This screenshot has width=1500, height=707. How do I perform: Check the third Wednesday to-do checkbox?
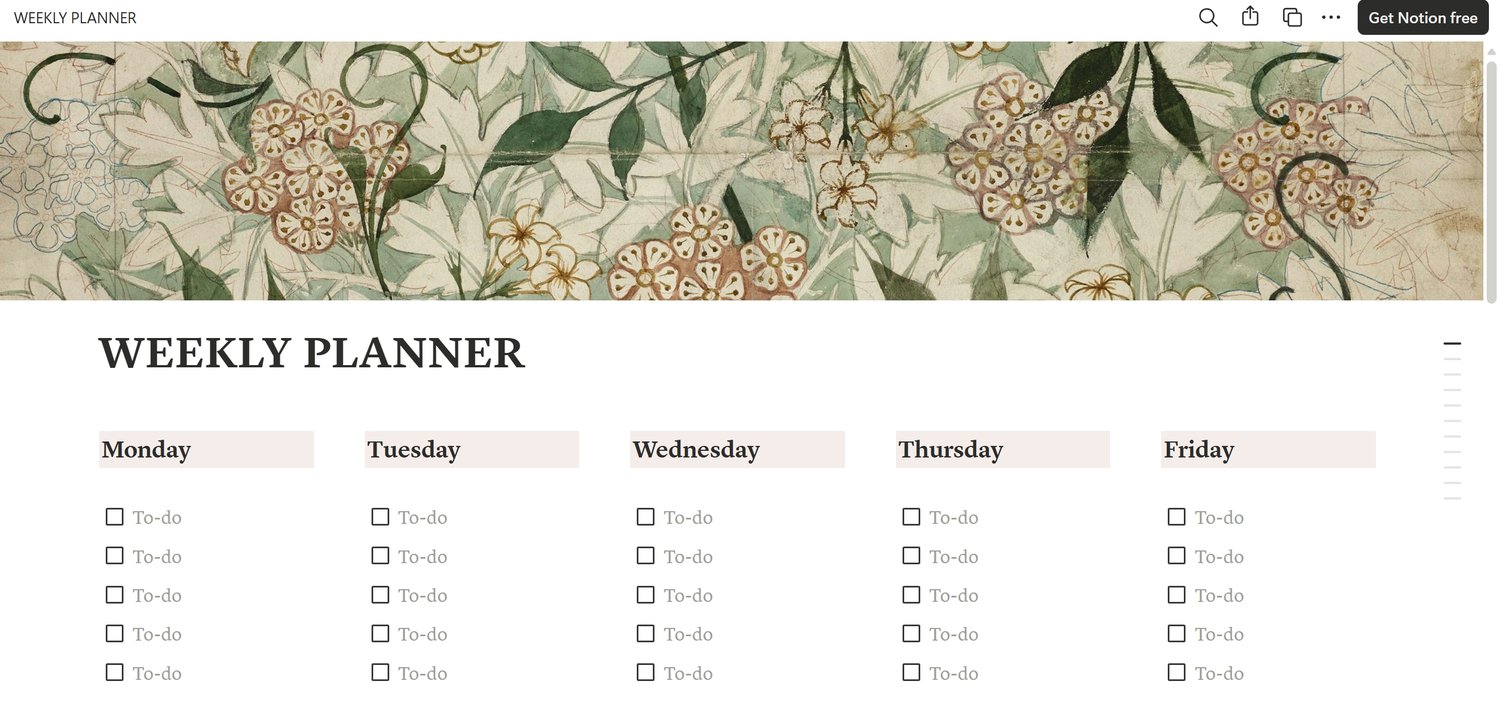click(x=646, y=595)
